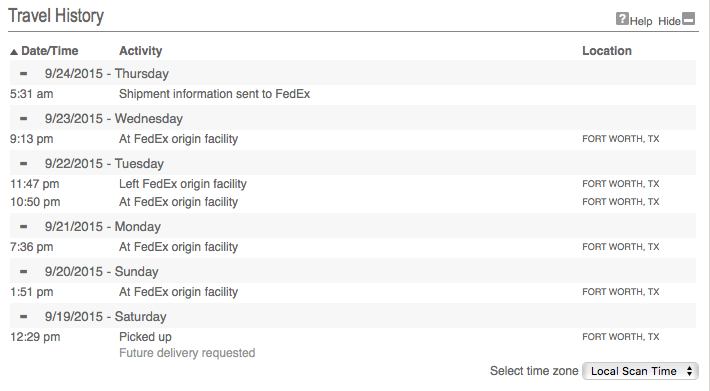Click the Help link text

click(641, 21)
